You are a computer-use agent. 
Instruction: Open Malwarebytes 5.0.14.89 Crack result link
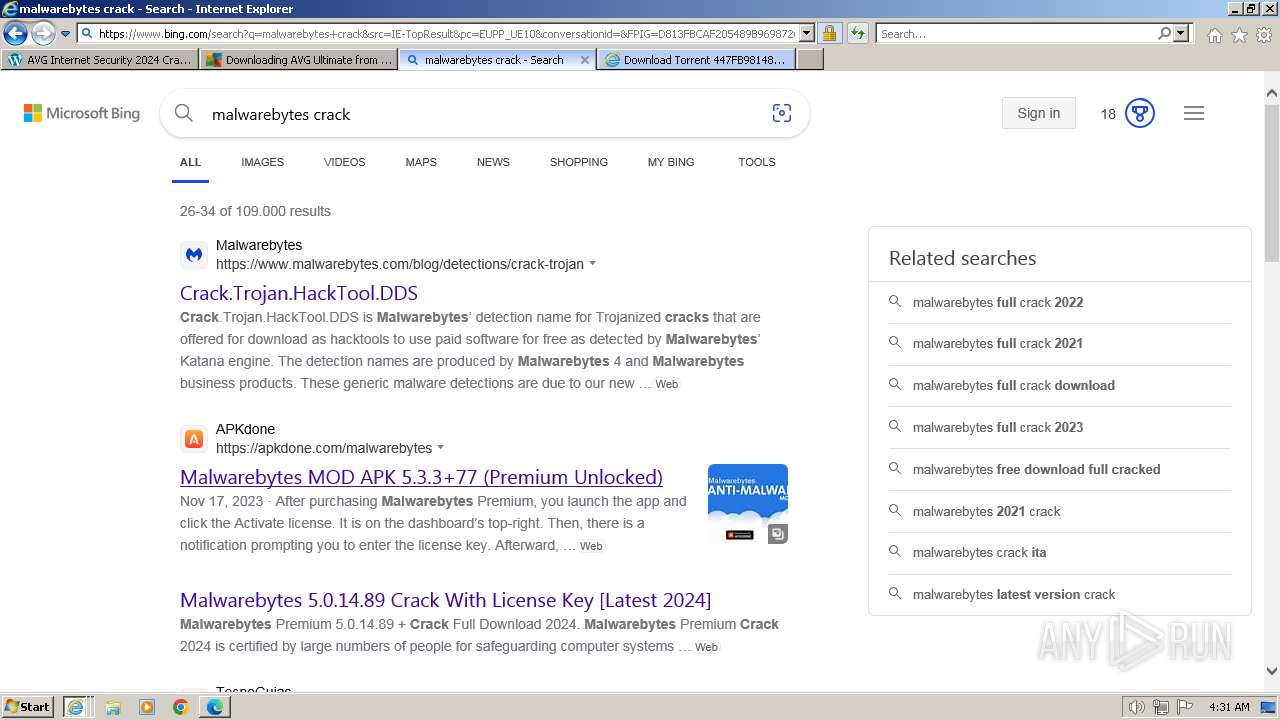tap(445, 600)
